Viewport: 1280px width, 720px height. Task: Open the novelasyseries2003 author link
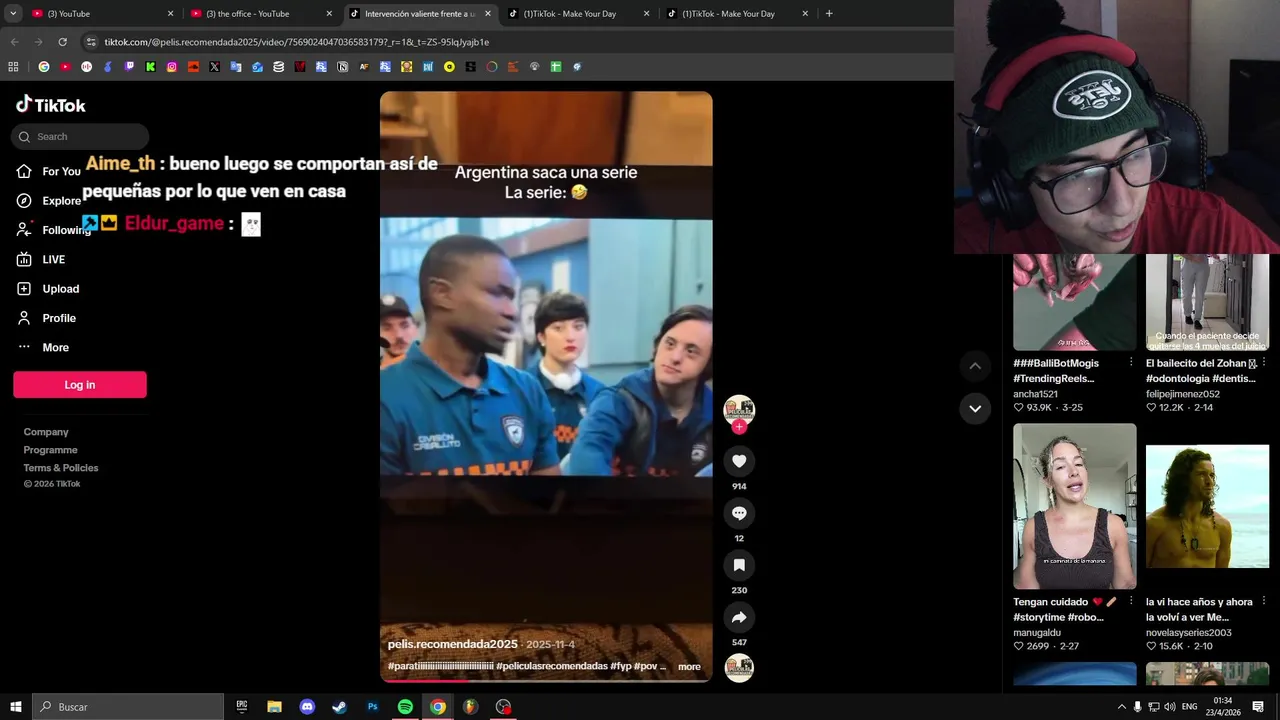(1189, 633)
